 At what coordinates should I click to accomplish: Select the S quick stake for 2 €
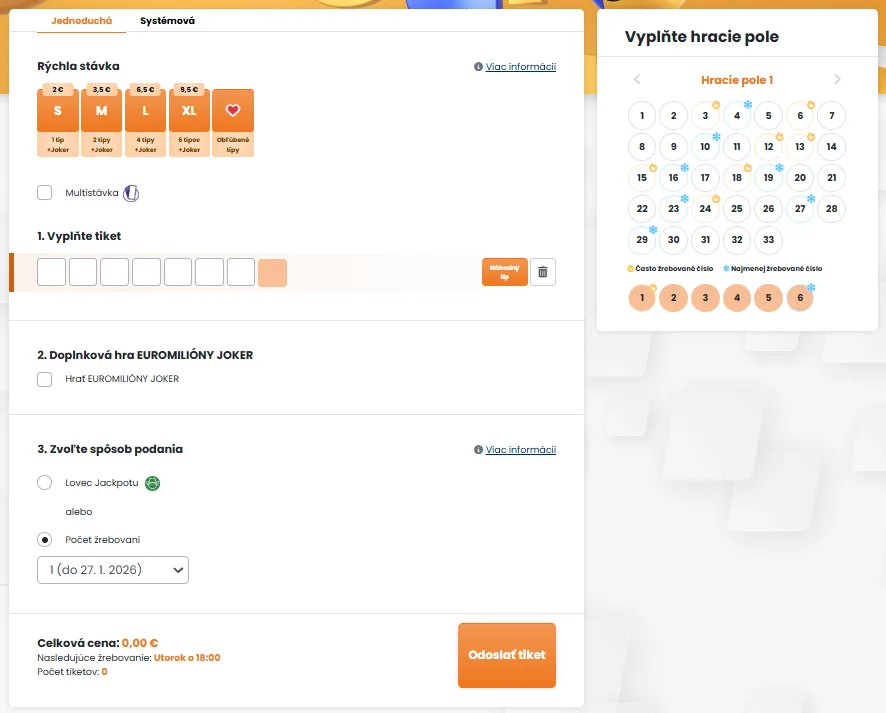[x=57, y=110]
